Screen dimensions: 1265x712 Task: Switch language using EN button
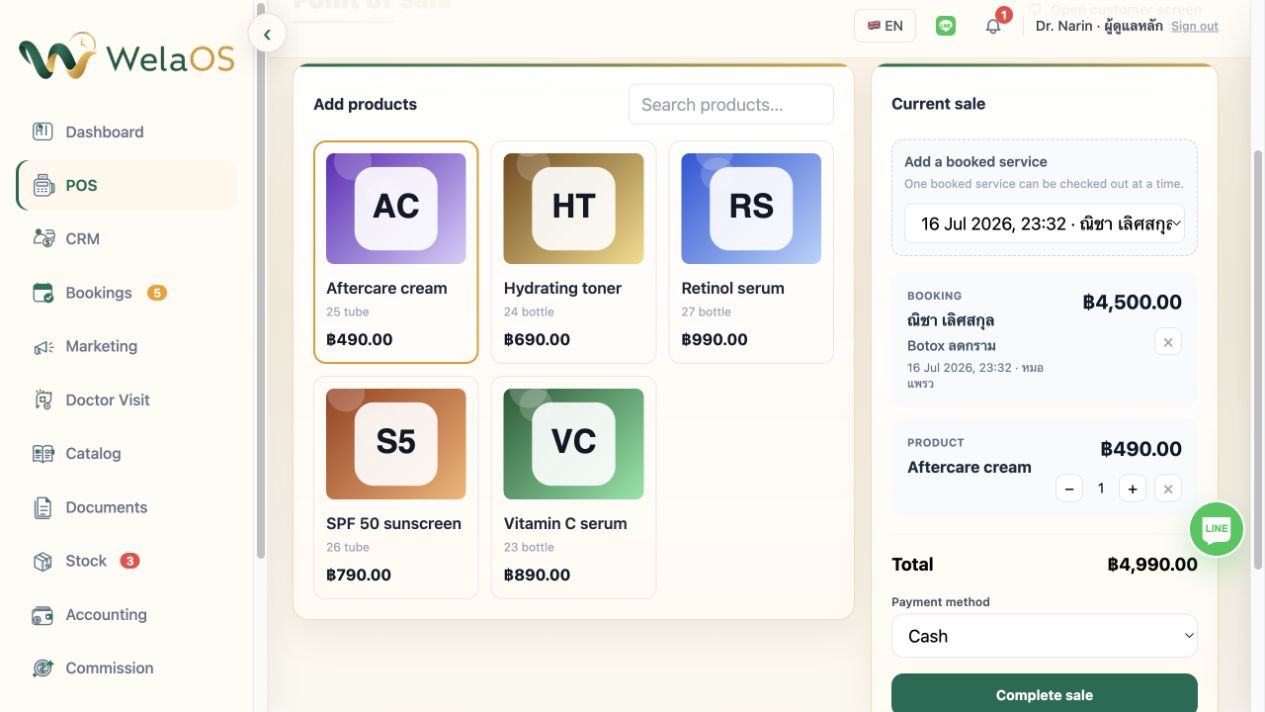point(885,26)
